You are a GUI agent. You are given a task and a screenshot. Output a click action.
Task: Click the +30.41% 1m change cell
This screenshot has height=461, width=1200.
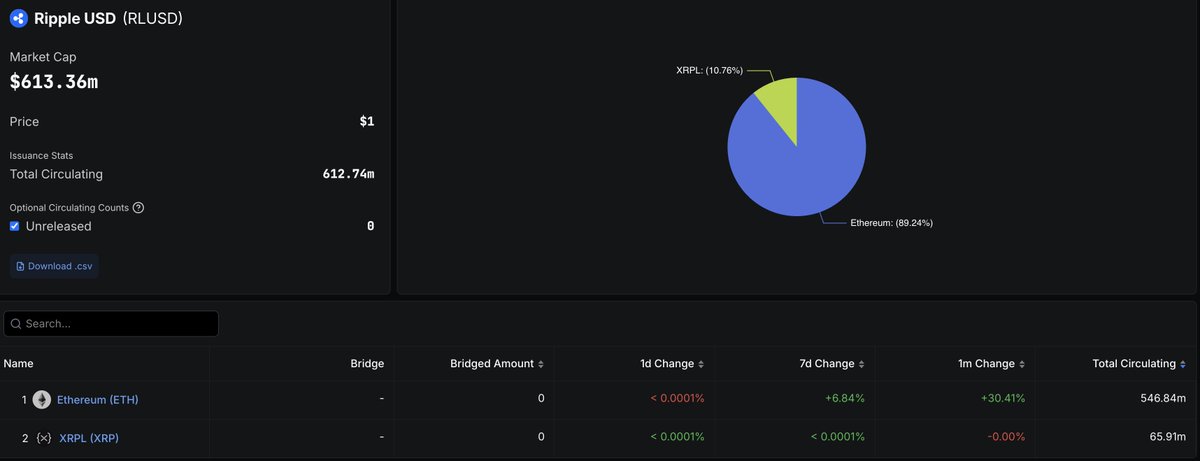[x=1002, y=399]
